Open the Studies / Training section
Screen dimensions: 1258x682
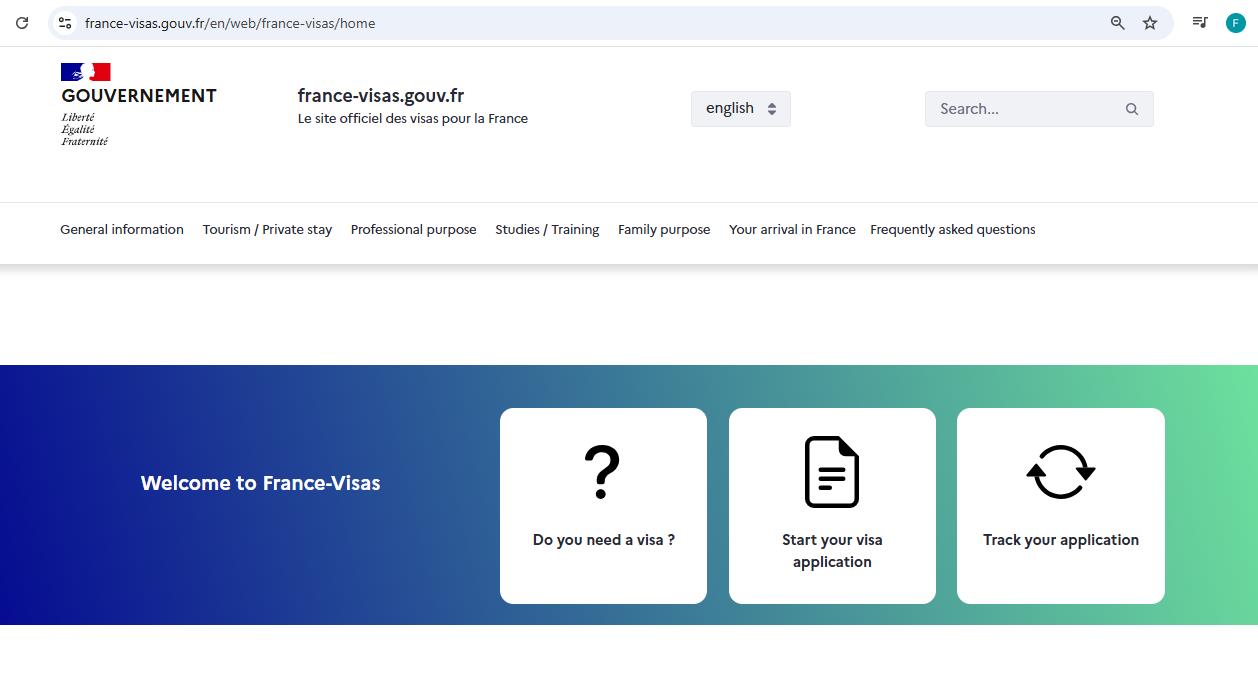click(547, 229)
